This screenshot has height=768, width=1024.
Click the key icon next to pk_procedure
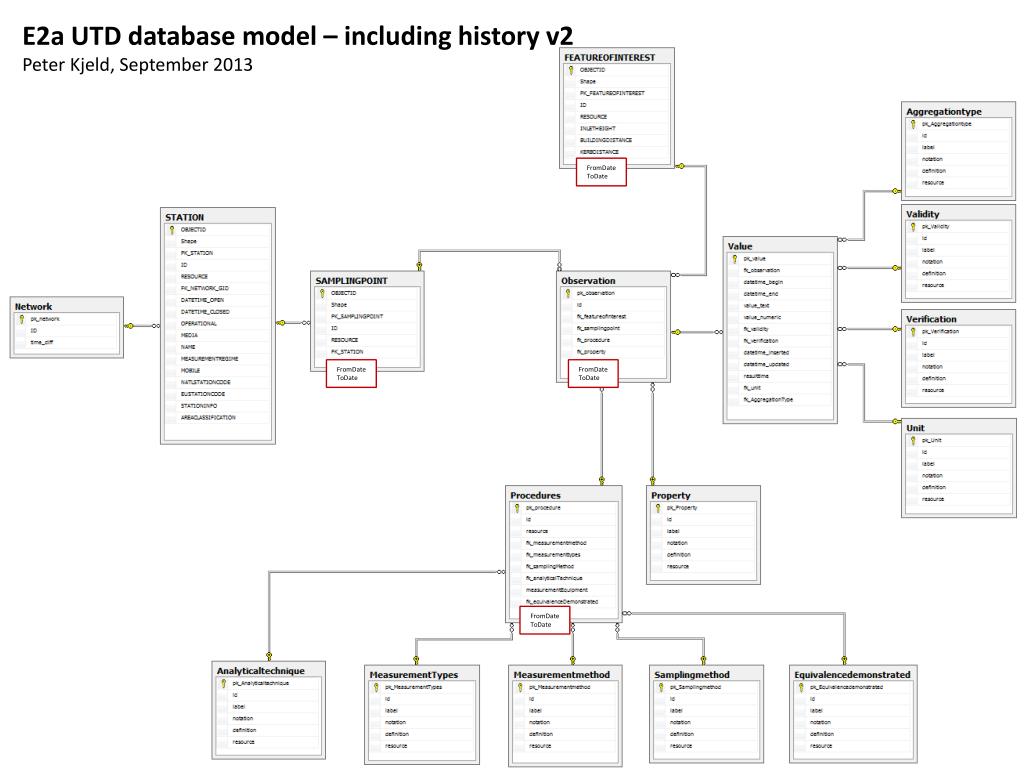(517, 508)
